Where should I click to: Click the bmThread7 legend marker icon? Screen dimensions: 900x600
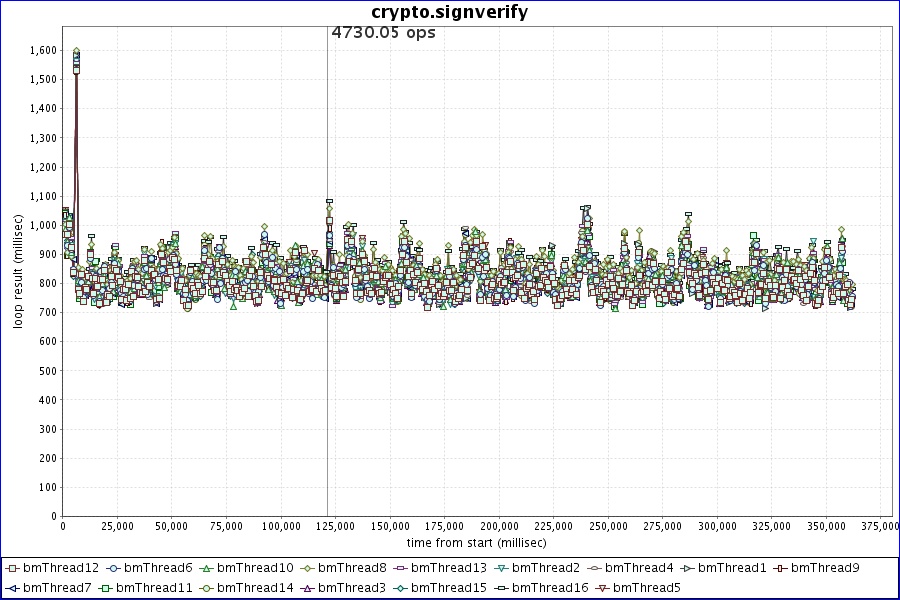[x=12, y=588]
